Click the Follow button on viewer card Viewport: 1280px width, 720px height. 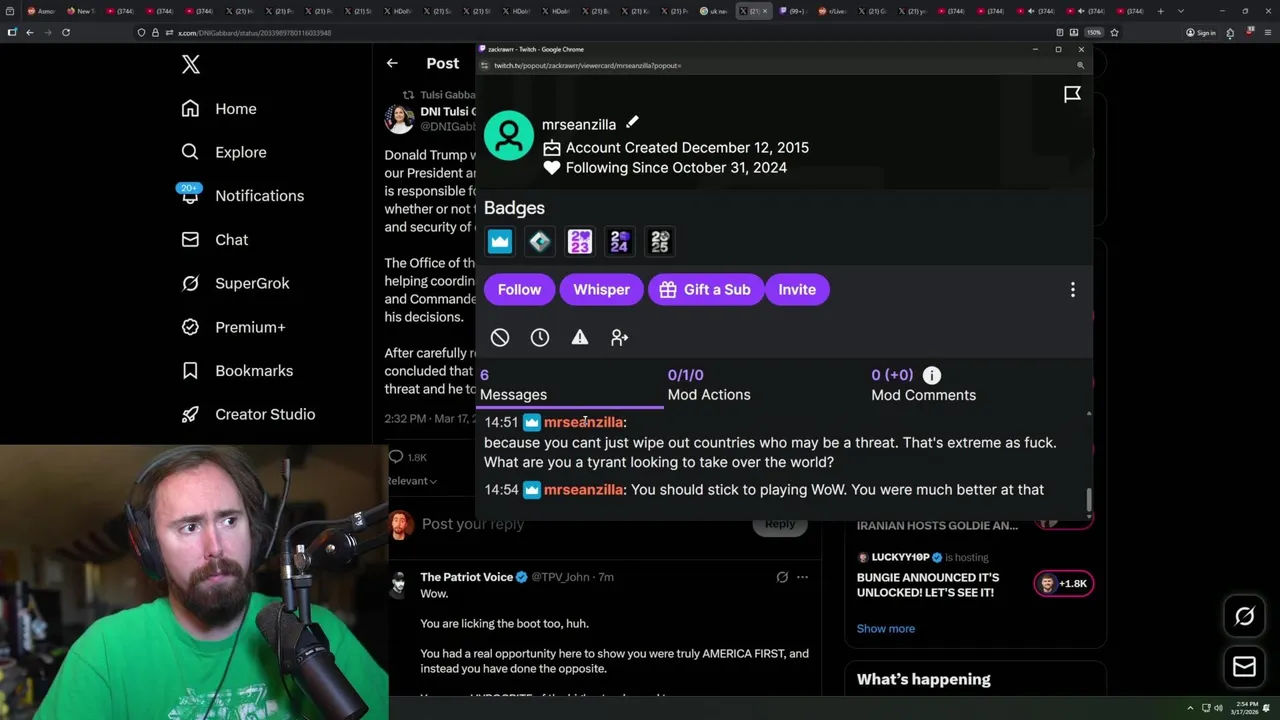click(x=519, y=290)
